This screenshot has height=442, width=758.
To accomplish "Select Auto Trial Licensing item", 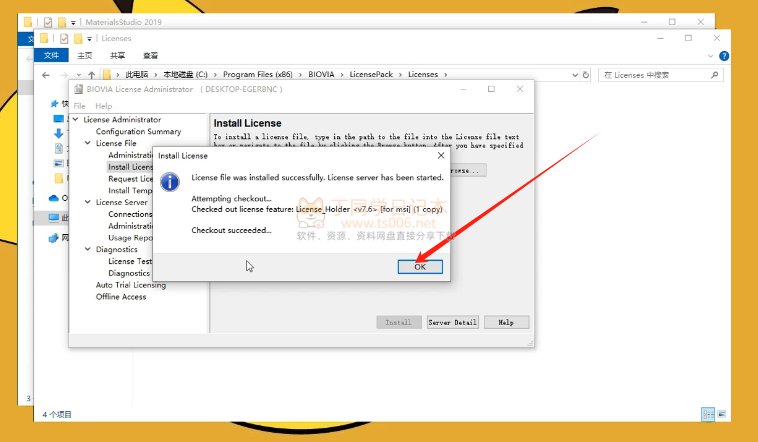I will pyautogui.click(x=131, y=285).
